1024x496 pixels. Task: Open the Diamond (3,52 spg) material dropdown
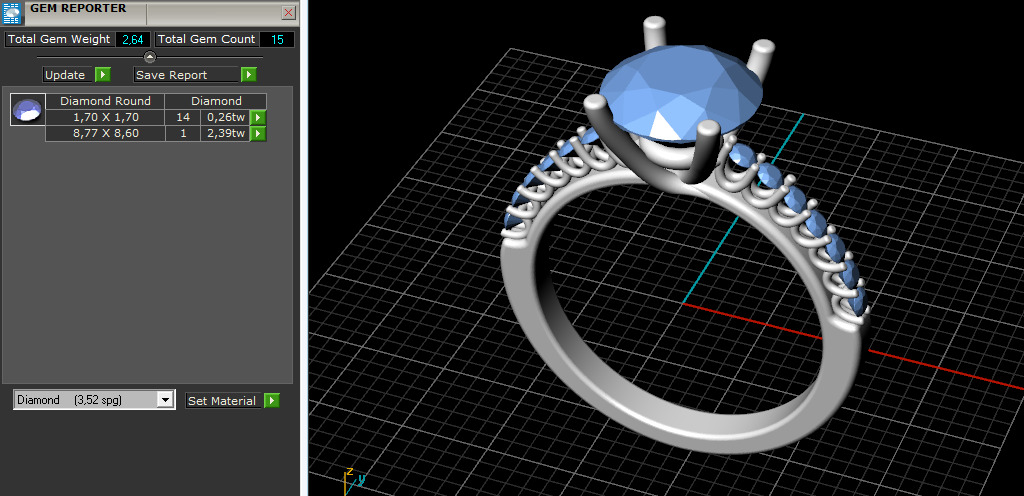94,400
